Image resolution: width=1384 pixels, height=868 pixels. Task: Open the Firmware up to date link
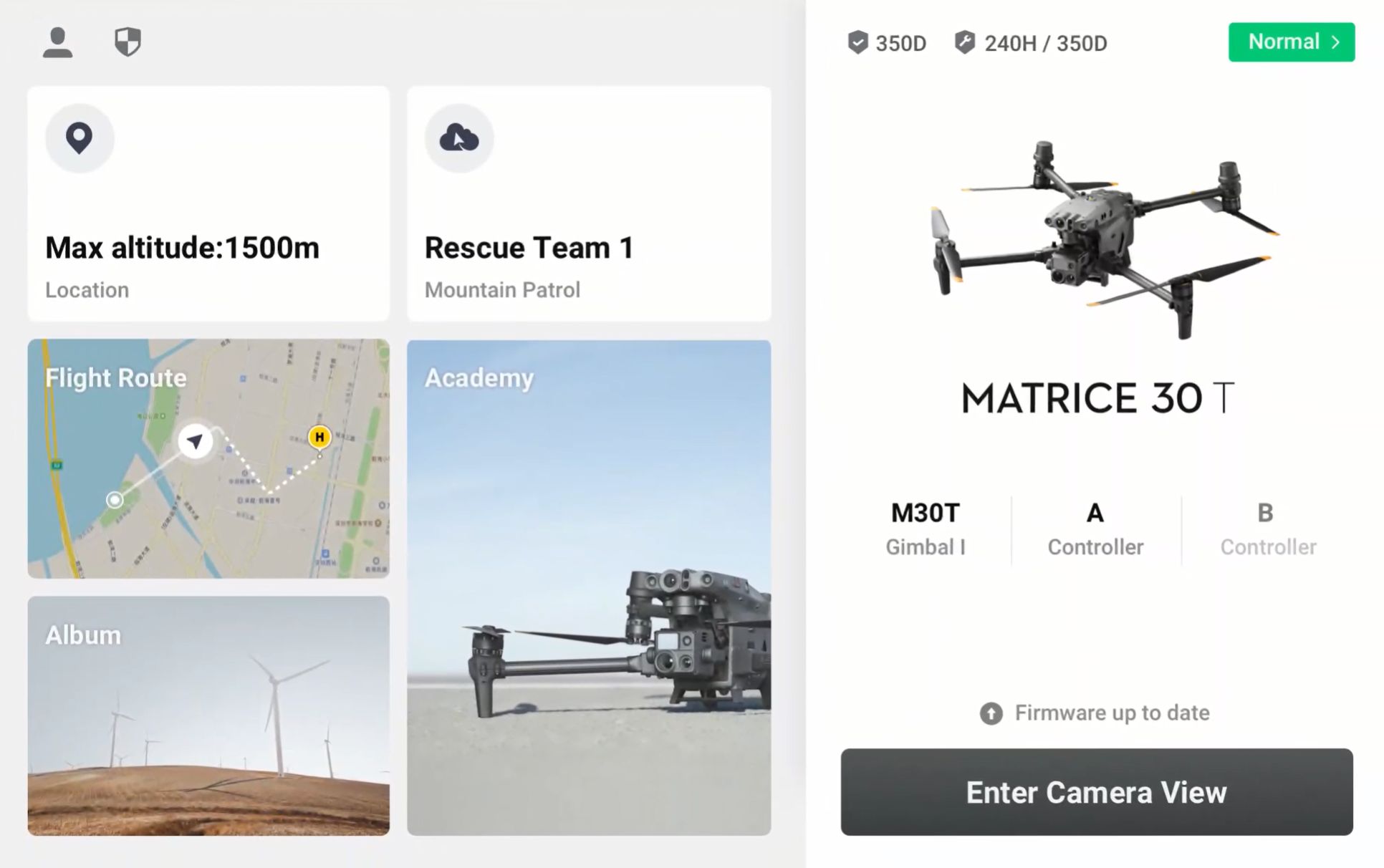coord(1112,713)
